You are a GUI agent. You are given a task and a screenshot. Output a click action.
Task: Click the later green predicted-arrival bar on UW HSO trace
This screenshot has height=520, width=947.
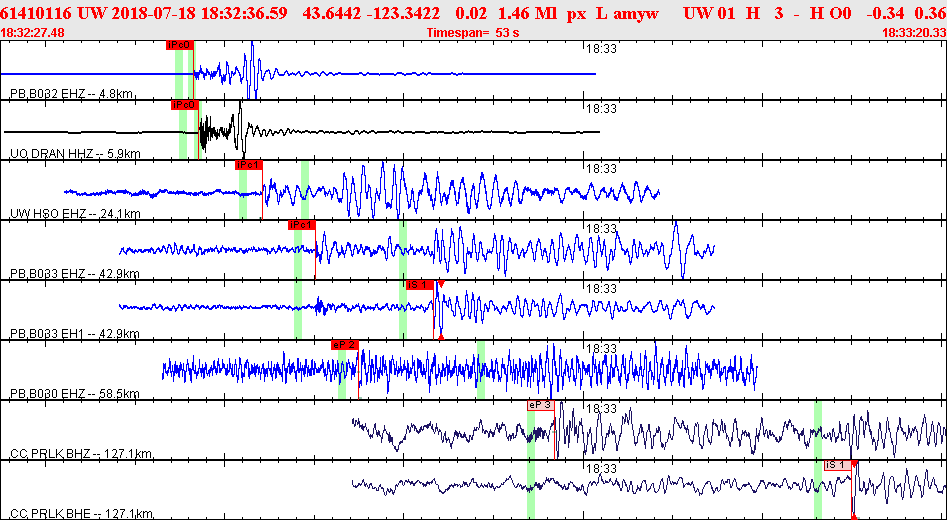[x=305, y=189]
